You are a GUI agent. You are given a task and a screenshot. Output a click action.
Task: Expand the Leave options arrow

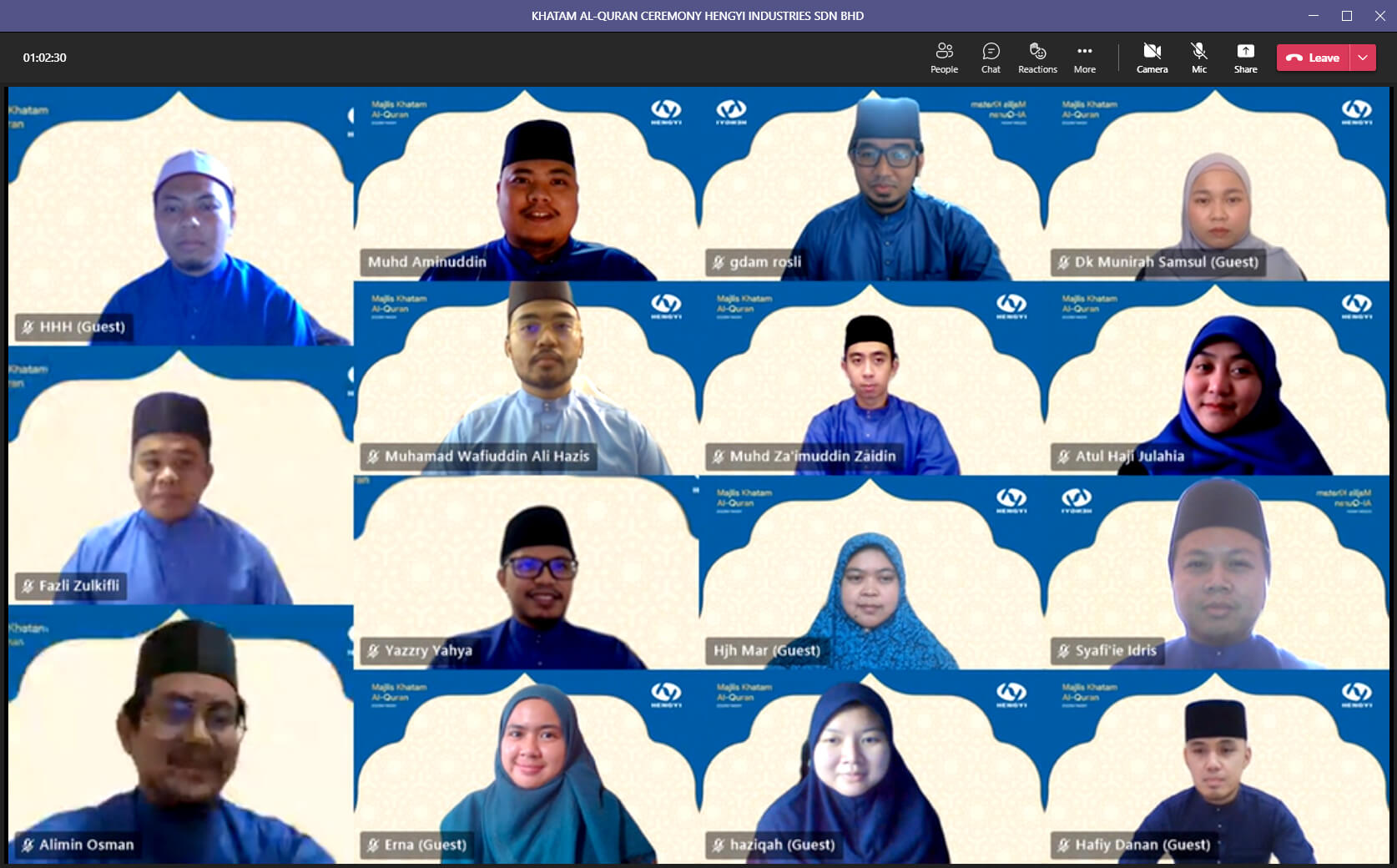[1363, 58]
